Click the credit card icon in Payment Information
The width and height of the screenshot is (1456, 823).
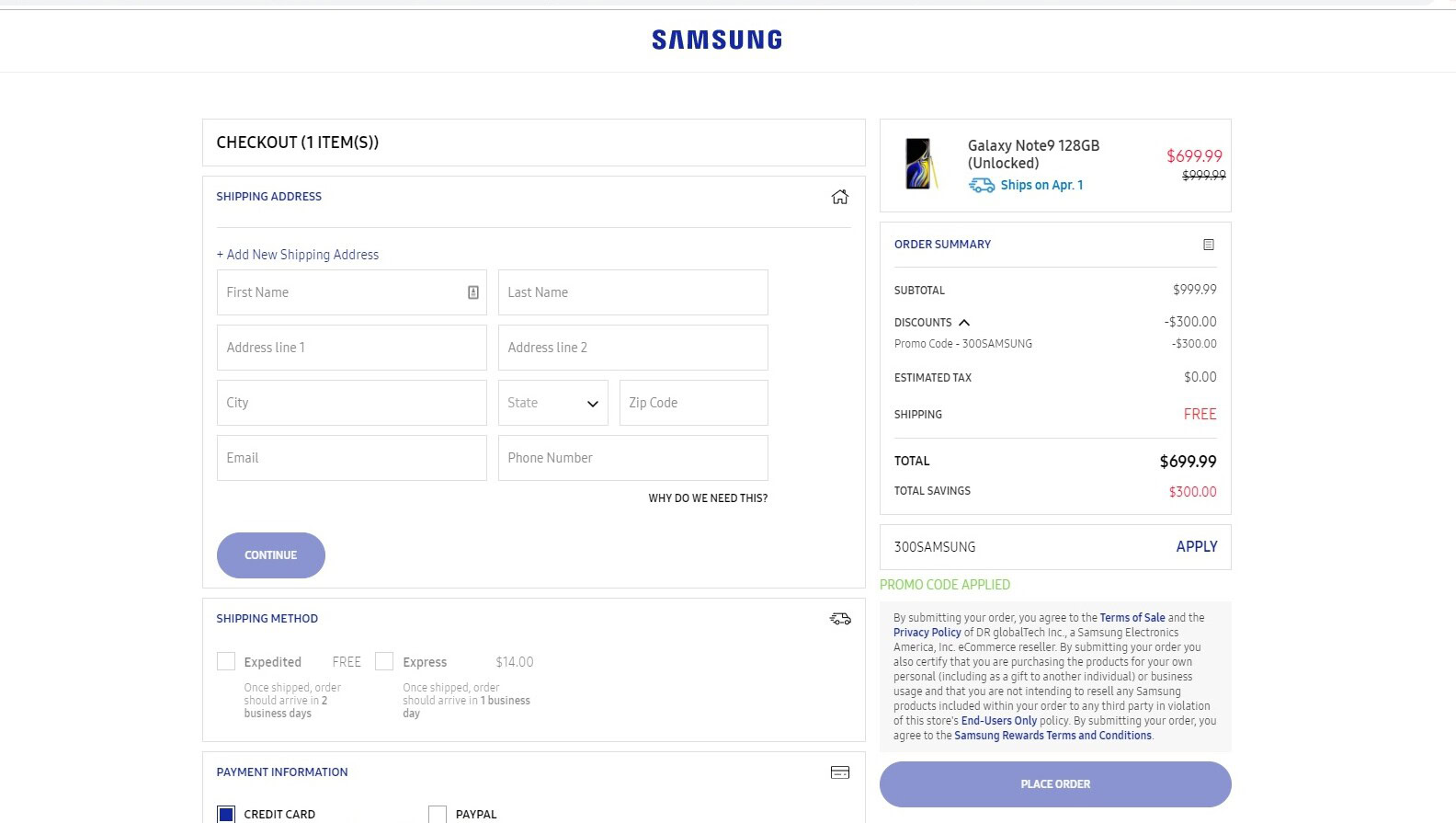coord(840,772)
